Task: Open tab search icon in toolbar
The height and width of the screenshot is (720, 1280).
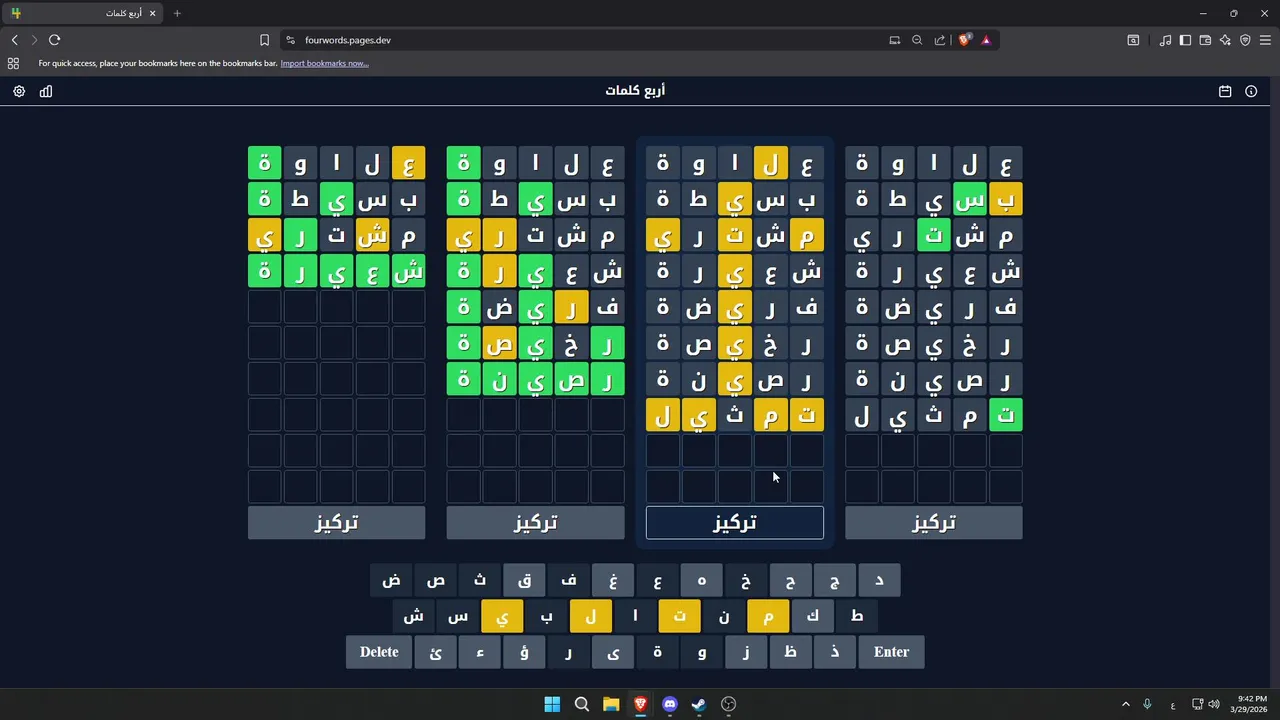Action: click(x=1133, y=40)
